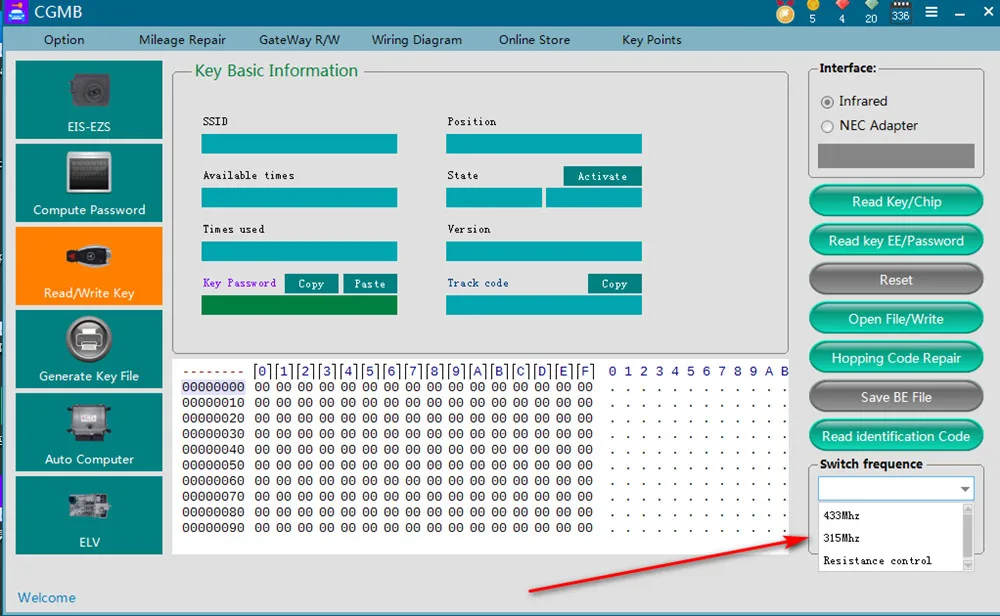Open the hamburger menu in title bar
1000x616 pixels.
pos(931,12)
